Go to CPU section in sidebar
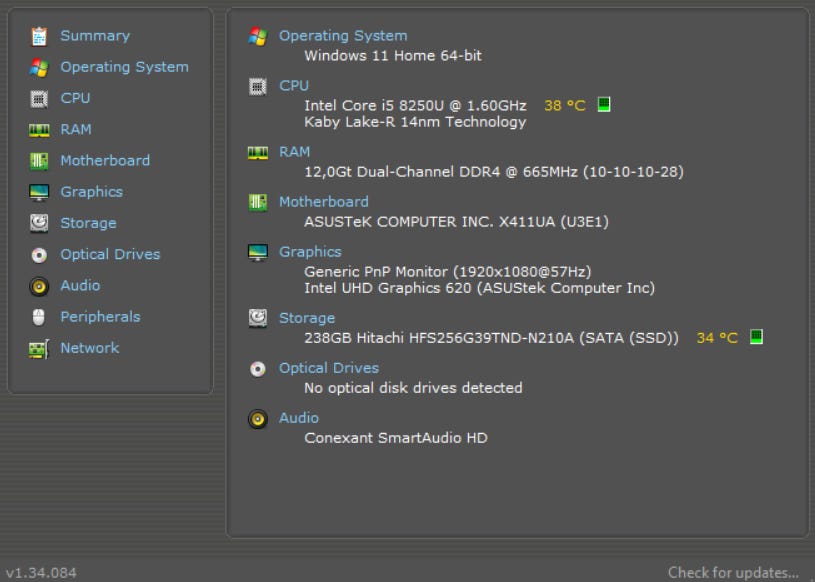 pyautogui.click(x=75, y=98)
